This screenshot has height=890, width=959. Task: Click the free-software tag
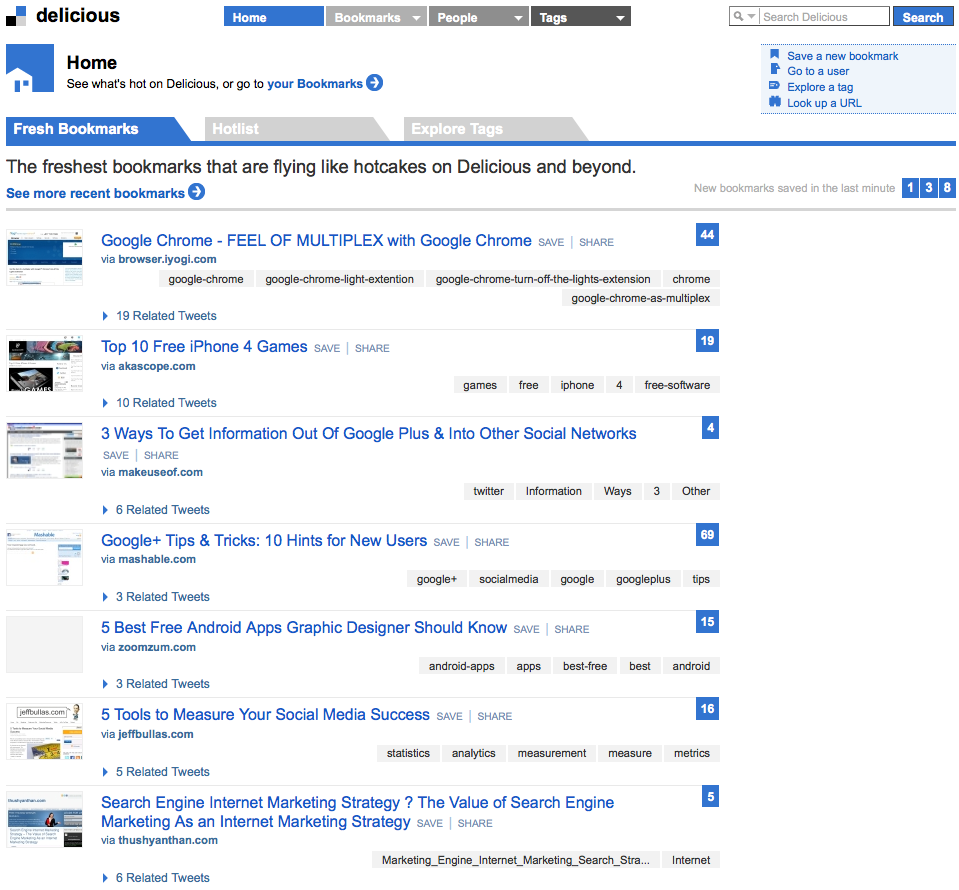pyautogui.click(x=677, y=385)
